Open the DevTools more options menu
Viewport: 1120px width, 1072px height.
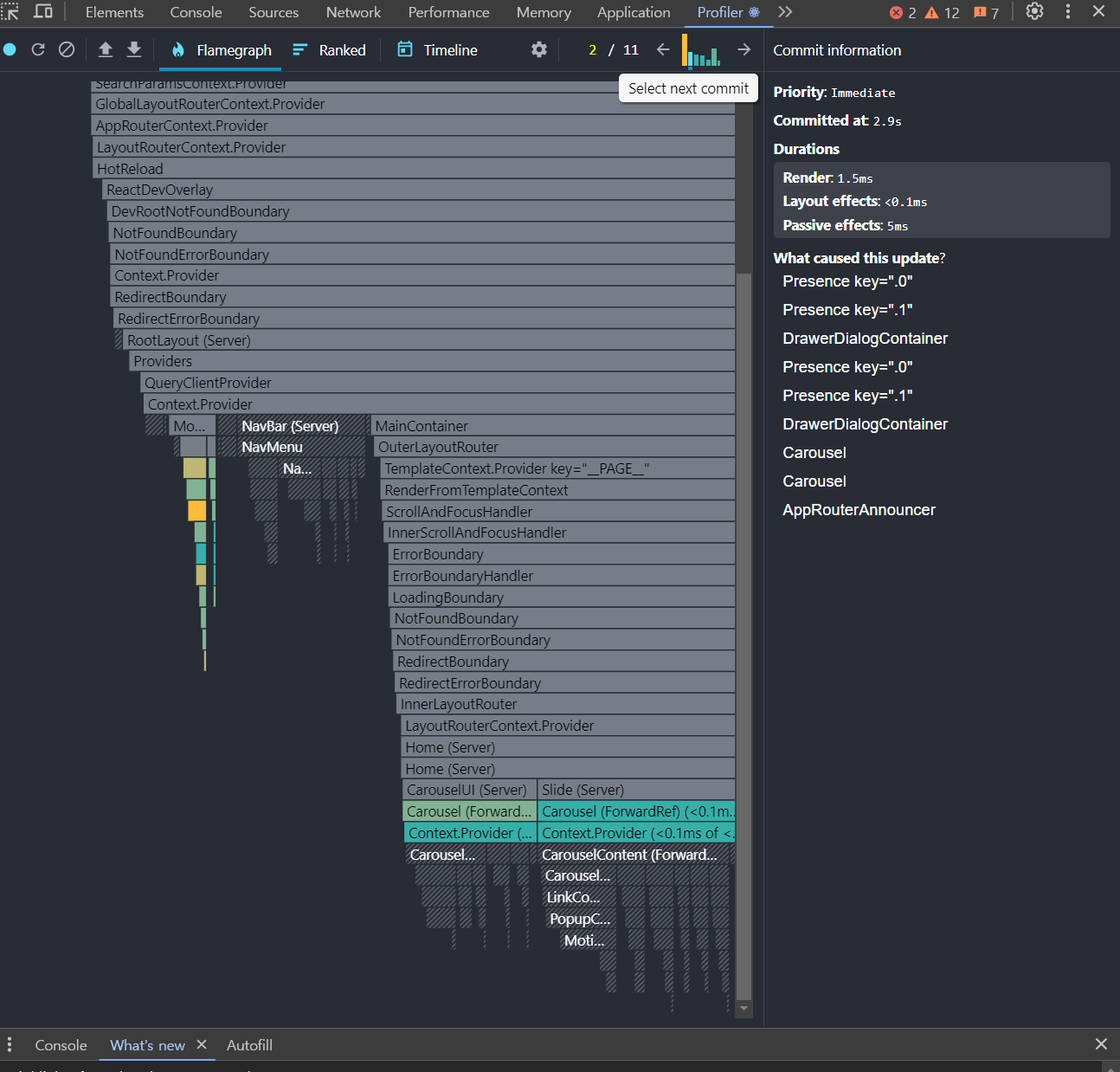coord(1068,12)
